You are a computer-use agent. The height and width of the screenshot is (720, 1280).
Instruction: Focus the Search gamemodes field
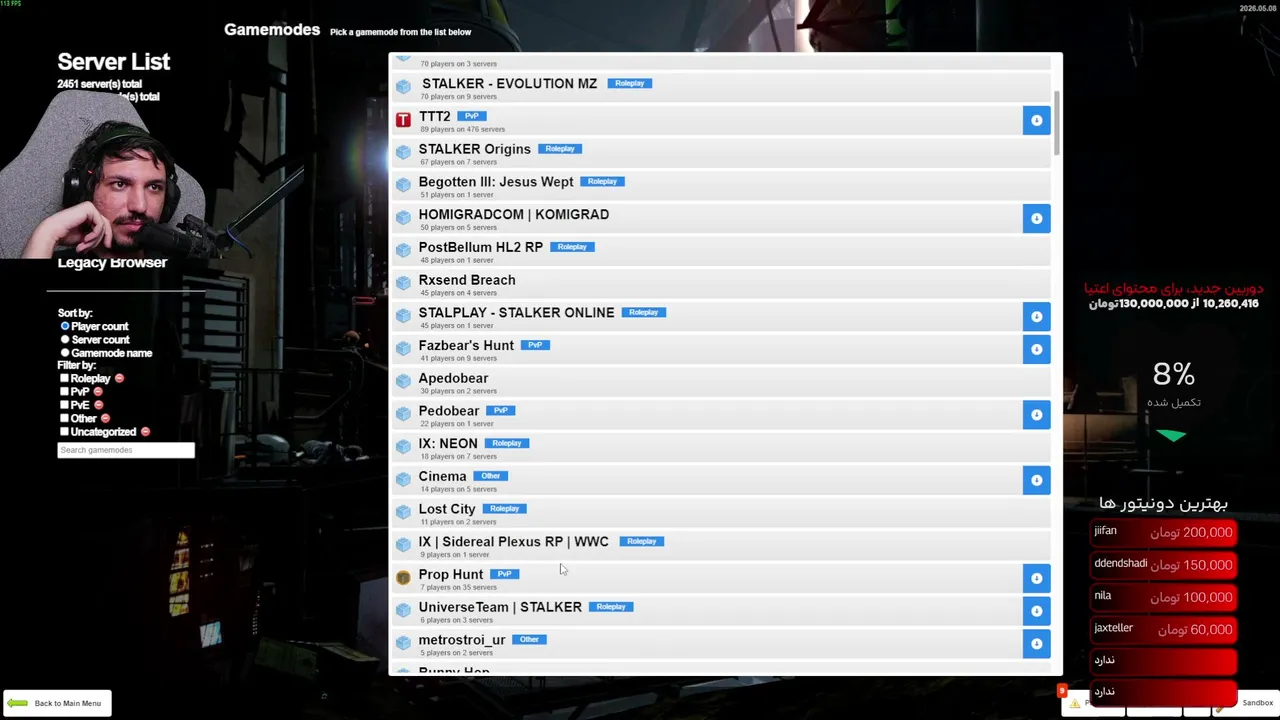[126, 450]
